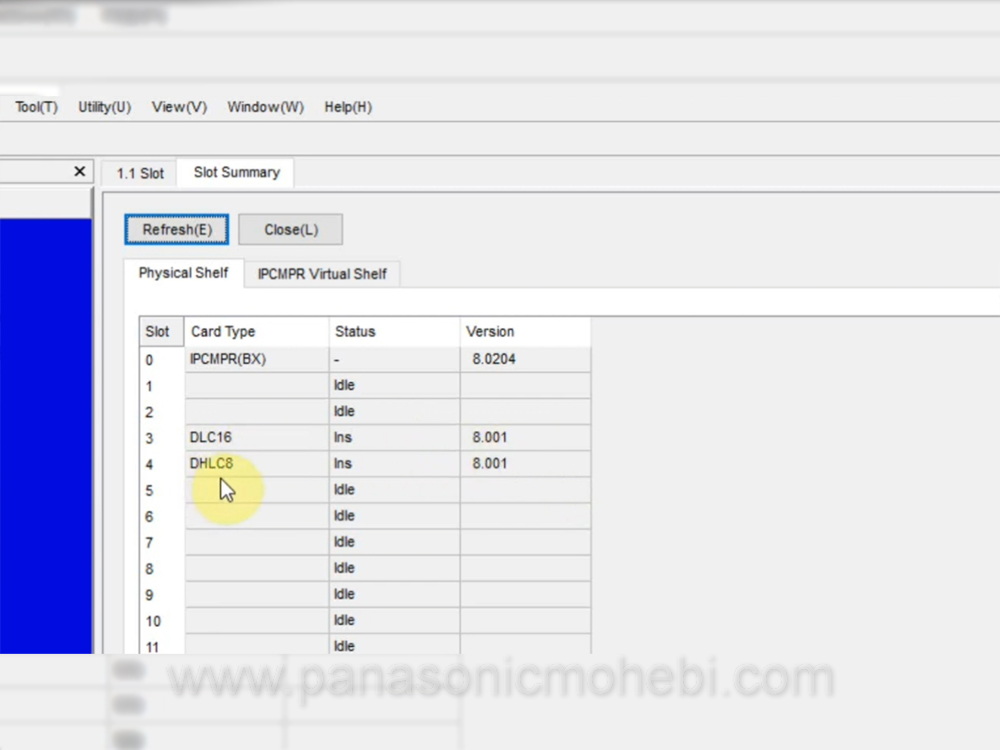Switch to the 1.1 Slot tab
Image resolution: width=1000 pixels, height=750 pixels.
(x=140, y=173)
